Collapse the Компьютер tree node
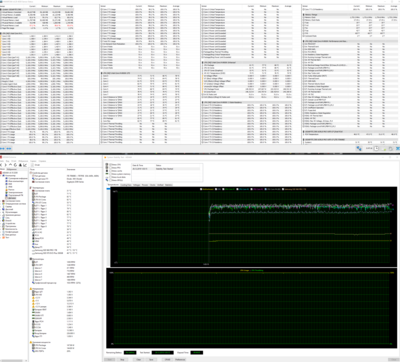The width and height of the screenshot is (400, 362). 1,176
